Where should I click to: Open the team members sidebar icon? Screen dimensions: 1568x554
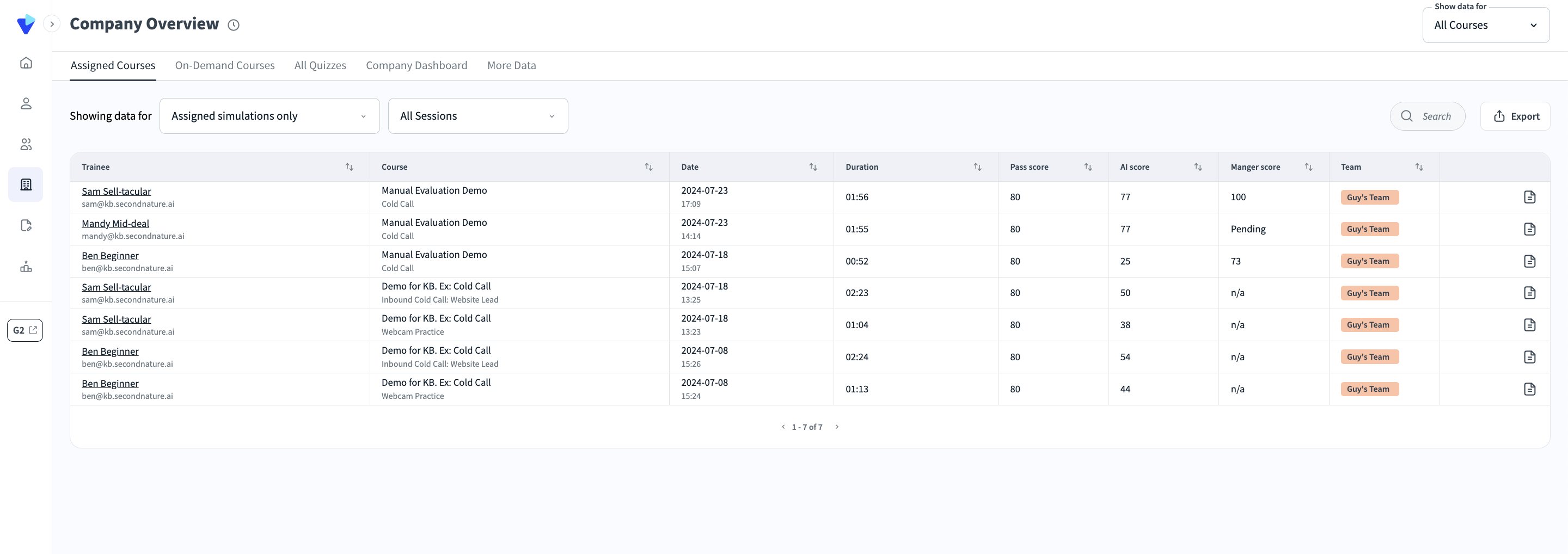point(26,144)
